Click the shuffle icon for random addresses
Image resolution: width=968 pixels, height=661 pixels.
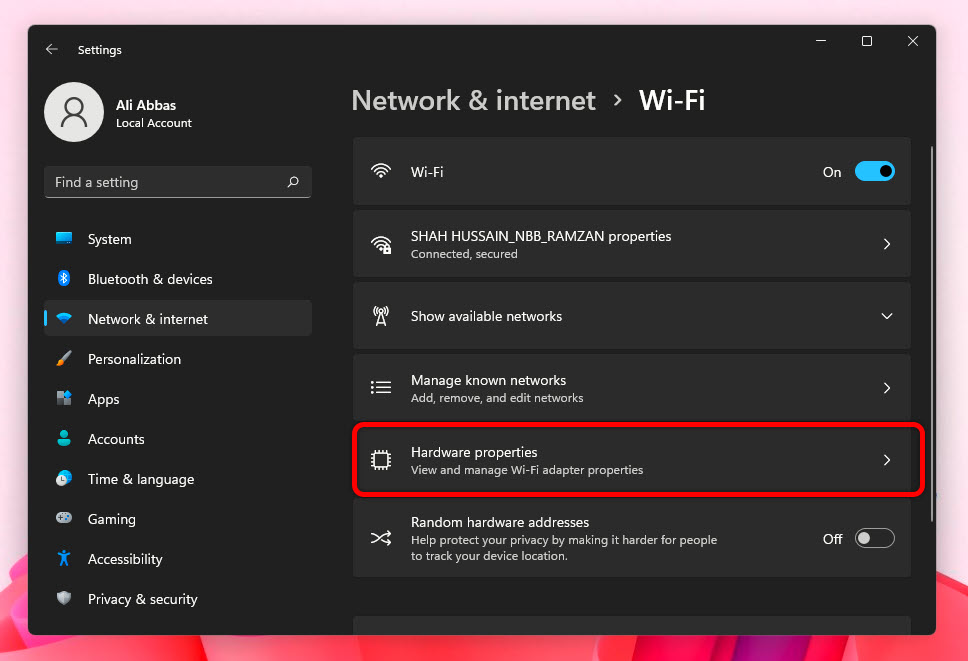pyautogui.click(x=381, y=538)
